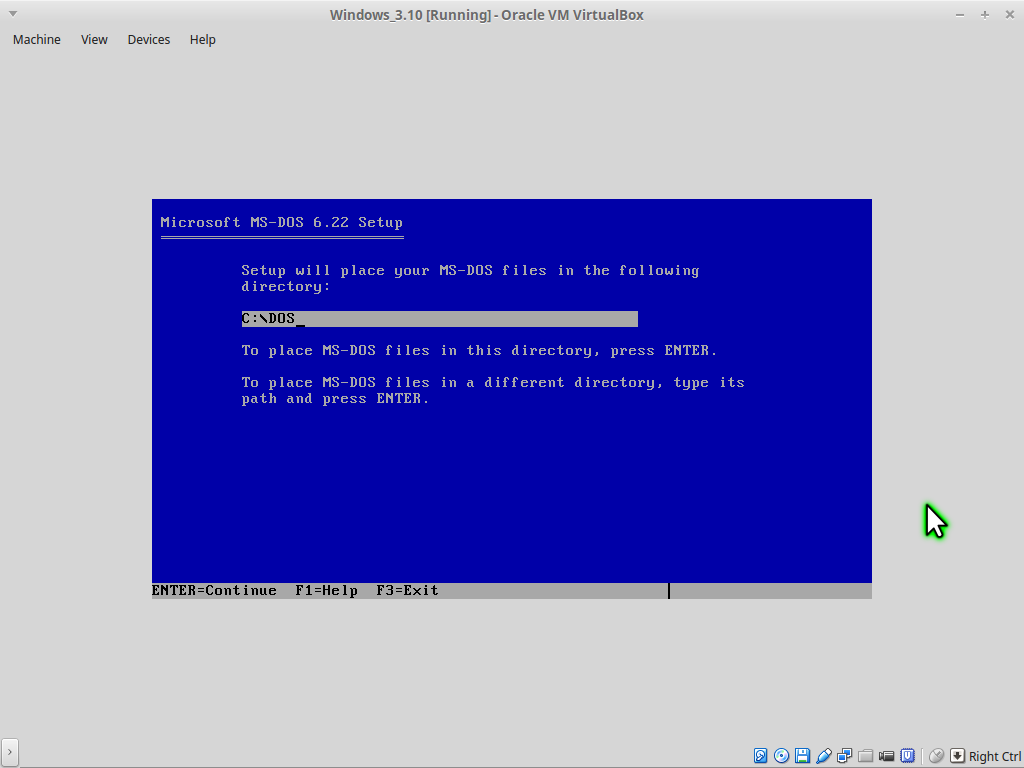
Task: Click the hard disk activity icon
Action: 761,756
